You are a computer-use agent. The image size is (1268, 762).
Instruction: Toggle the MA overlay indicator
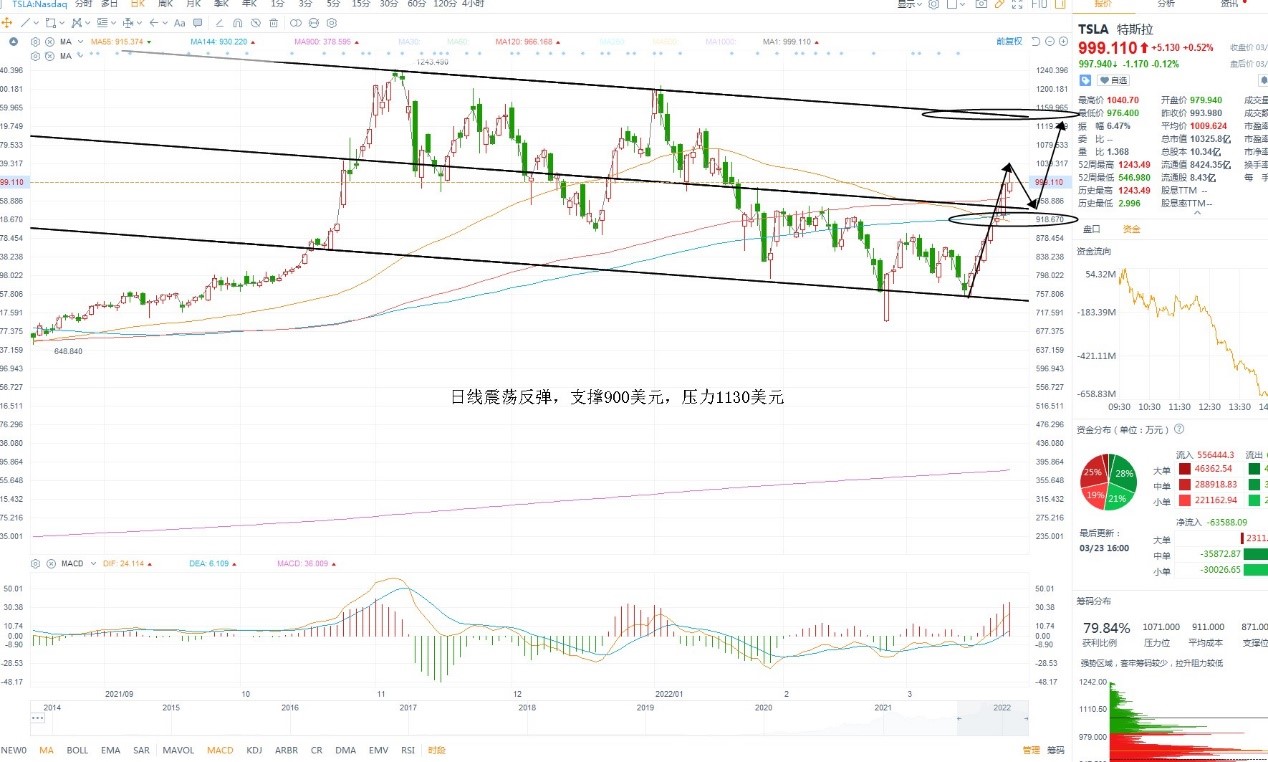[46, 749]
